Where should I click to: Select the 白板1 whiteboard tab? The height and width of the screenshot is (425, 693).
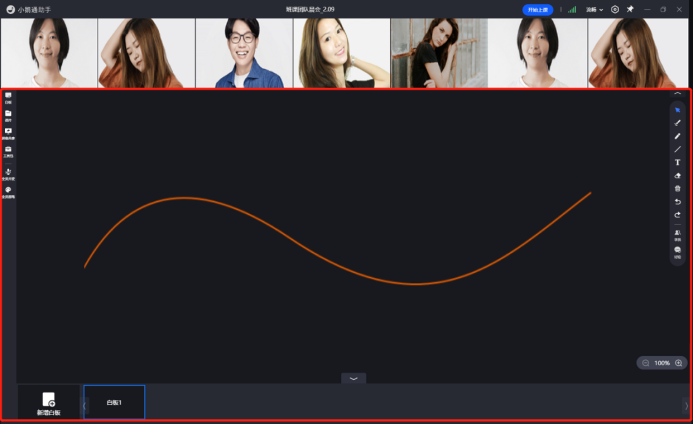click(x=114, y=402)
